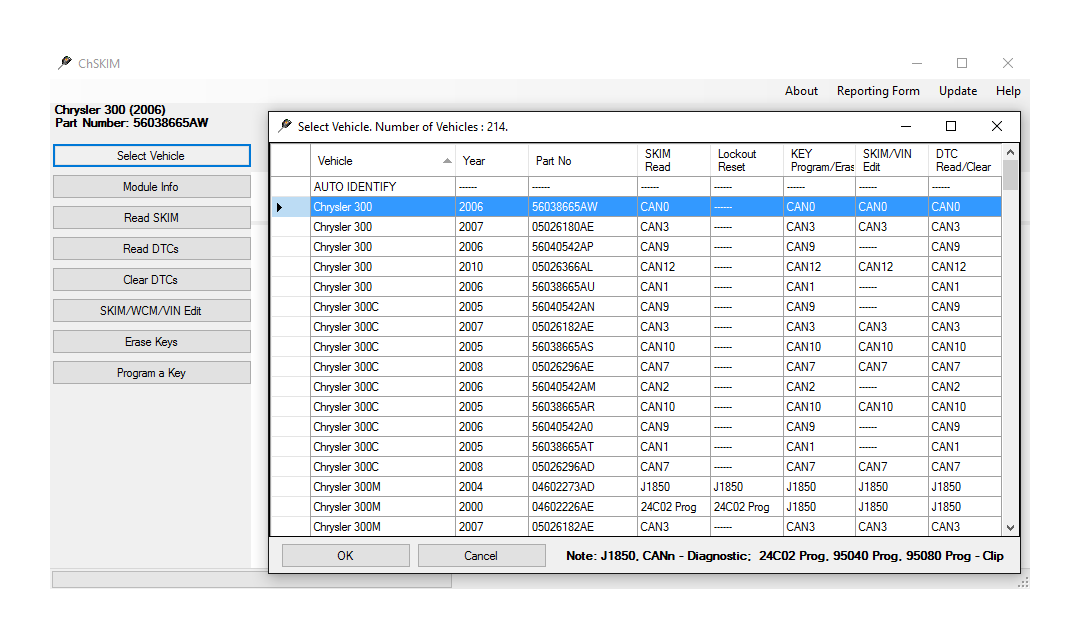
Task: Click the Lockout Reset column header
Action: (747, 160)
